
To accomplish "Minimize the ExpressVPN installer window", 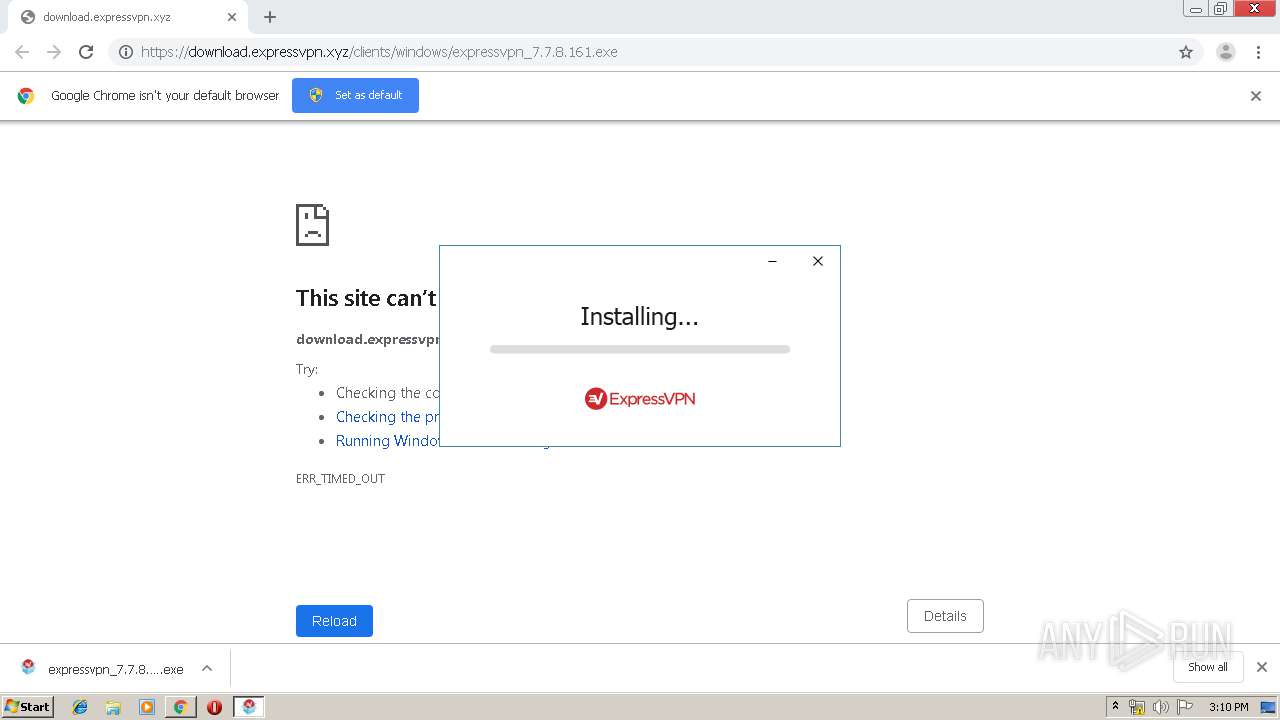I will point(772,261).
